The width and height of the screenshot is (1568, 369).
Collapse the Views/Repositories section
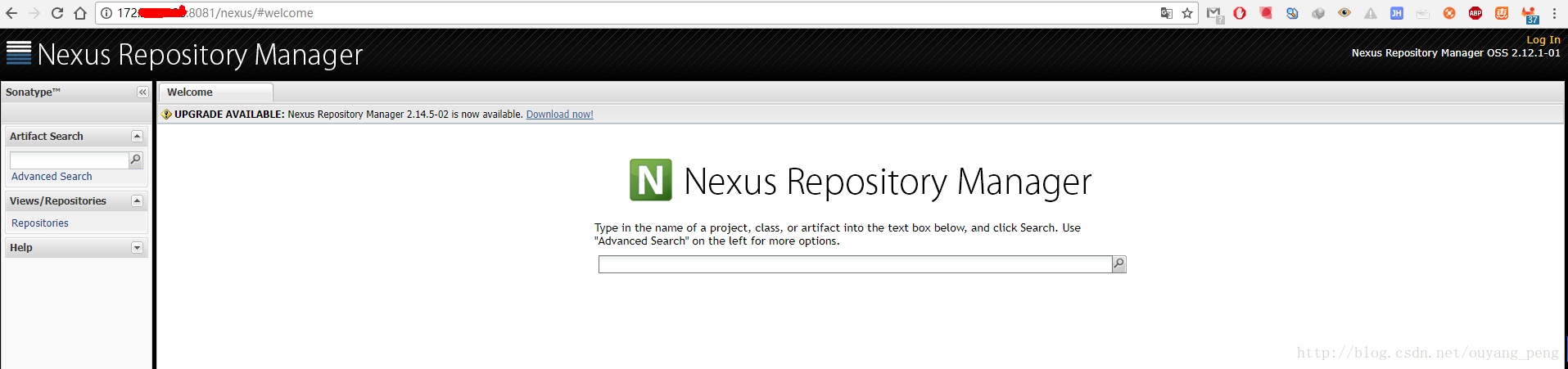(138, 201)
